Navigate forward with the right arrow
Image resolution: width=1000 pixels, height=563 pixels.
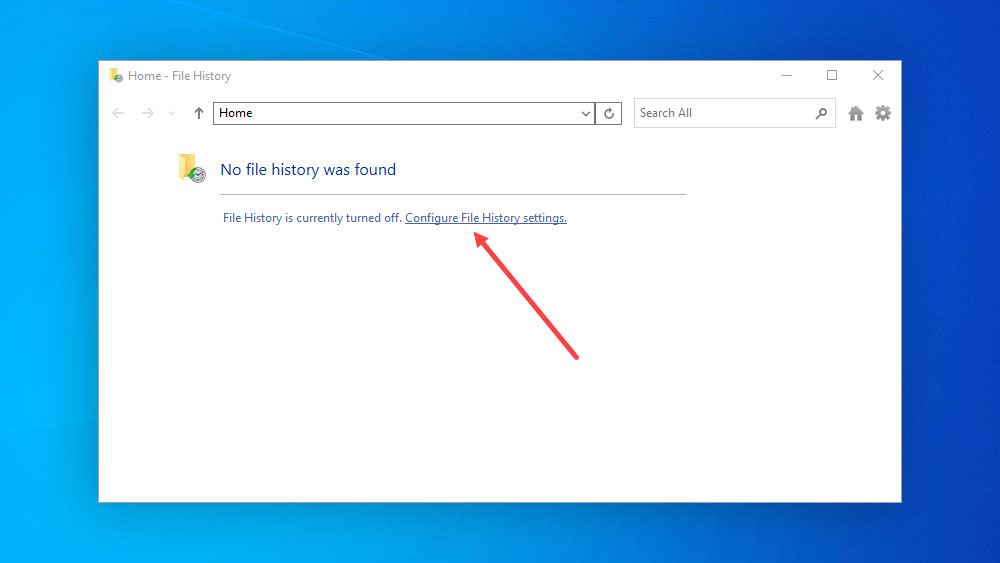[x=147, y=113]
